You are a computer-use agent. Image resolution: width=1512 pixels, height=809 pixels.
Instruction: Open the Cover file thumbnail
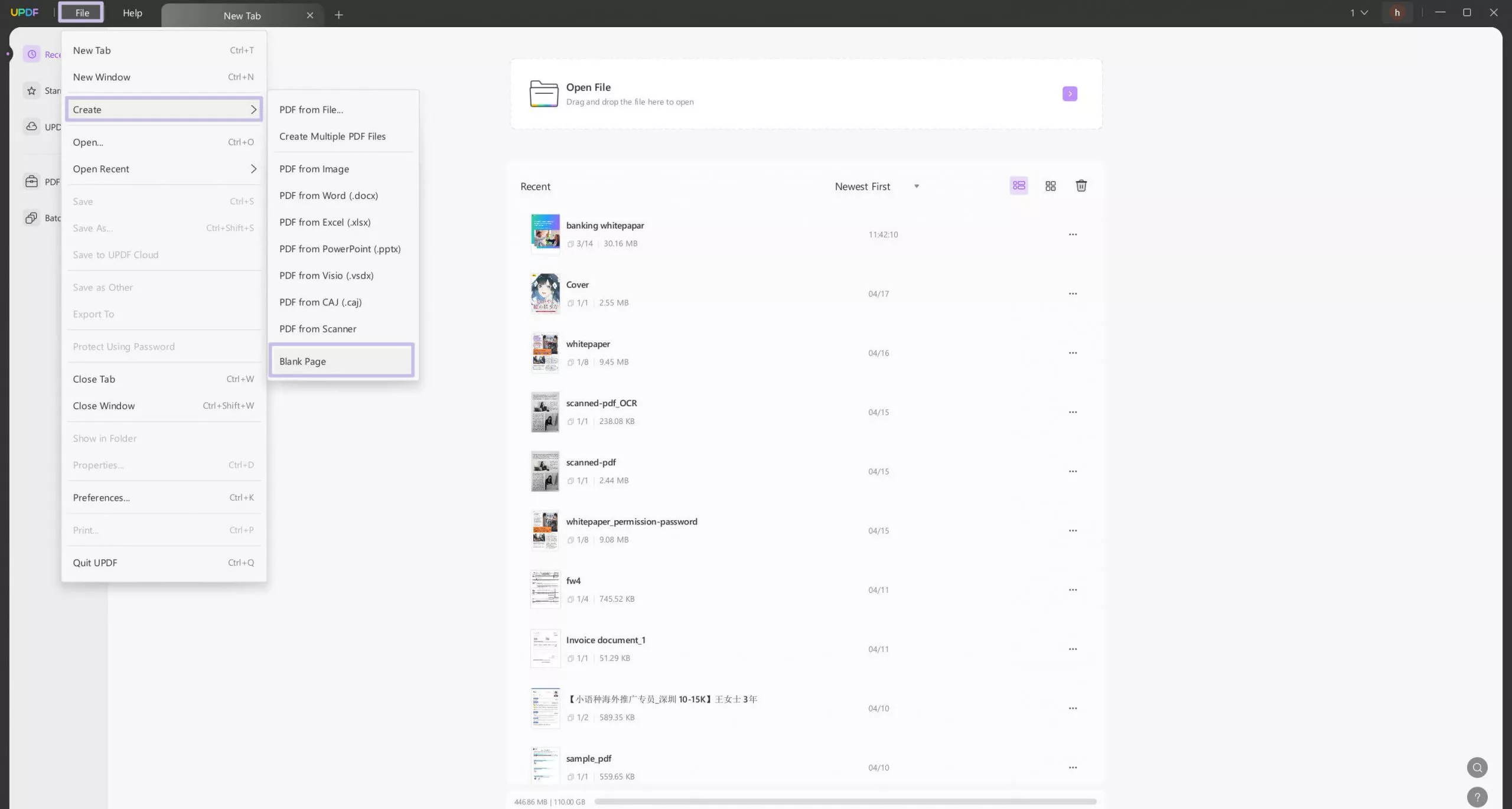(x=545, y=293)
